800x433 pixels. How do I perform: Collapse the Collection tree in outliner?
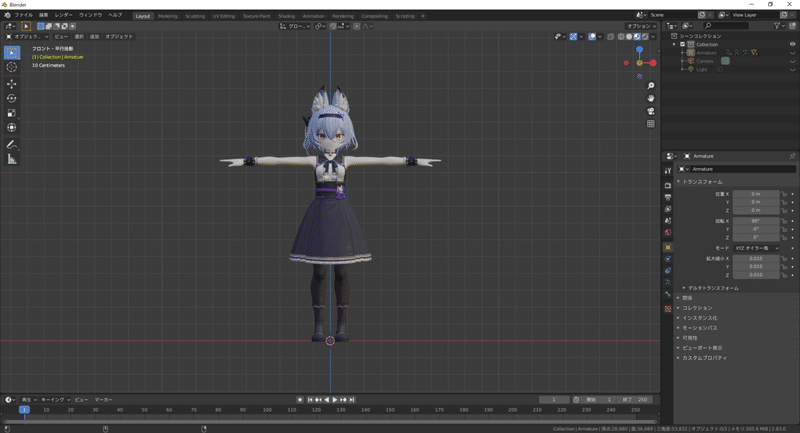point(674,44)
